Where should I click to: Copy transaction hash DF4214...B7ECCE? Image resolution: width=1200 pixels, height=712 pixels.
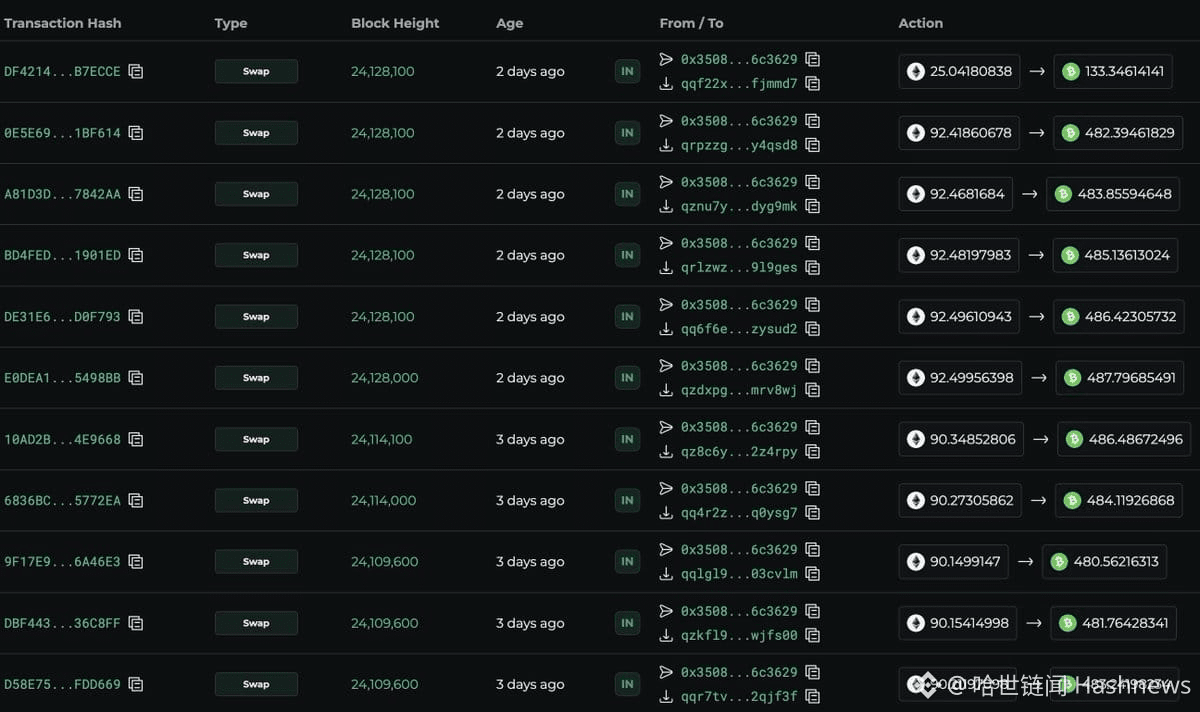pyautogui.click(x=136, y=72)
